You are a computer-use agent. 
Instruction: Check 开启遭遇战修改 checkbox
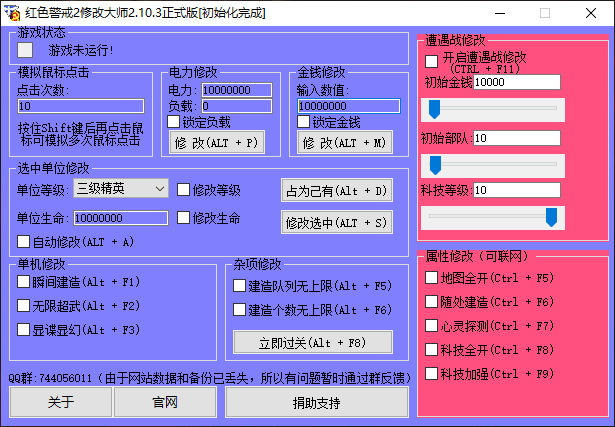(432, 61)
